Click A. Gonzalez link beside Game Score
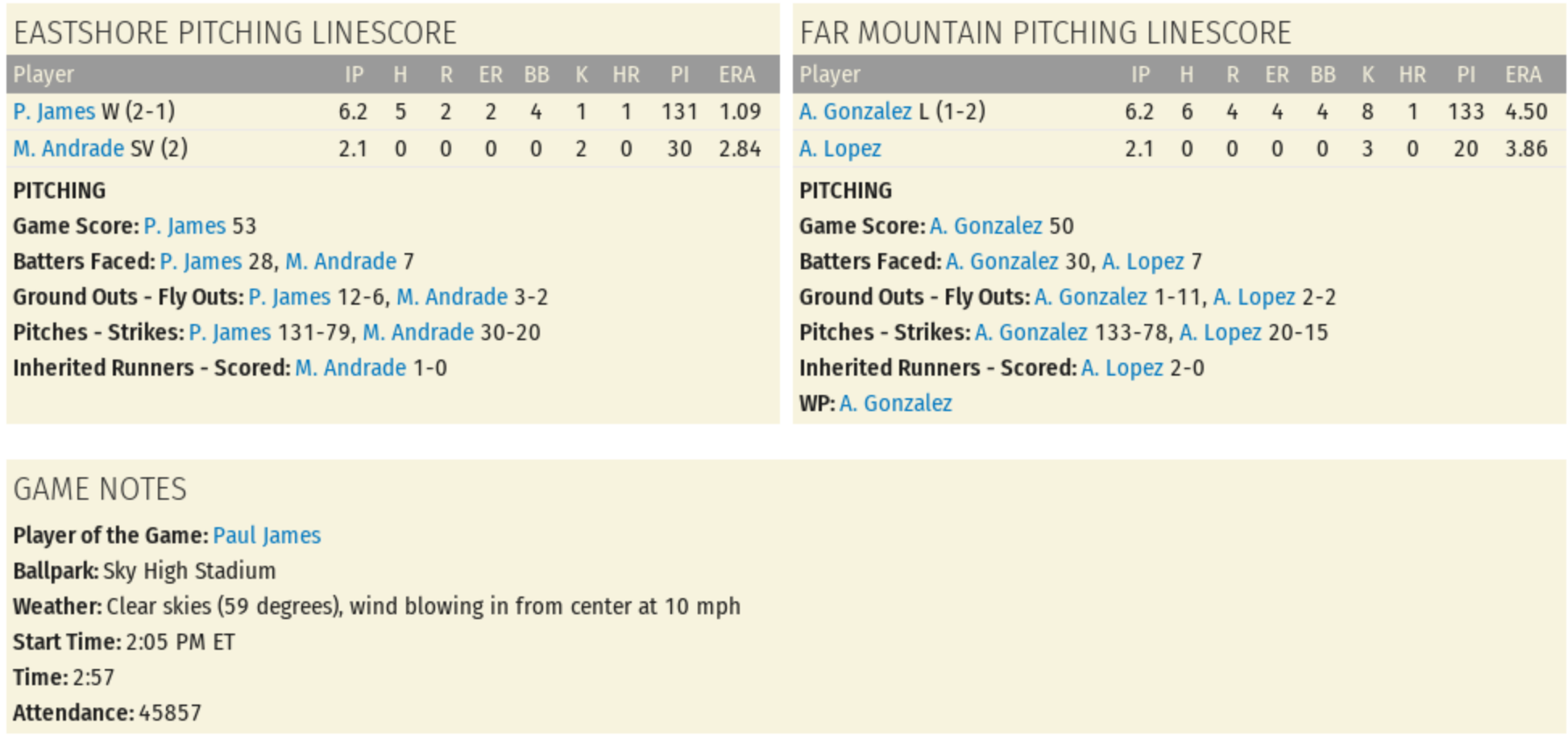 click(x=985, y=226)
